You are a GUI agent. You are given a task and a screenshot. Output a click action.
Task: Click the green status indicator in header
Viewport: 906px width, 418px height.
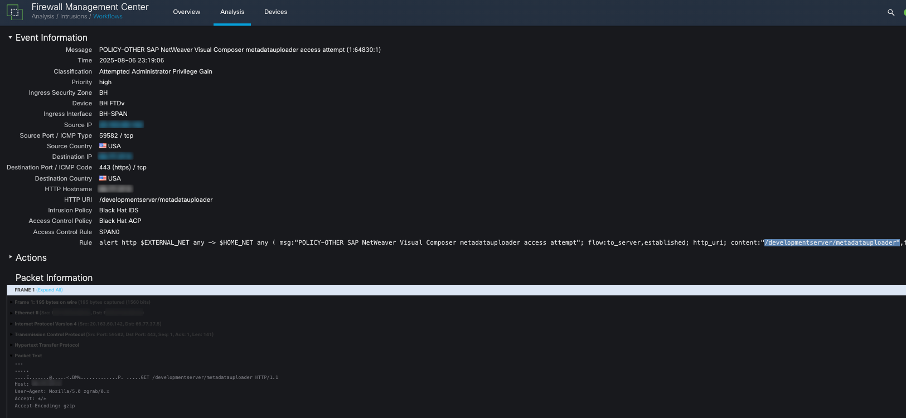pyautogui.click(x=903, y=12)
